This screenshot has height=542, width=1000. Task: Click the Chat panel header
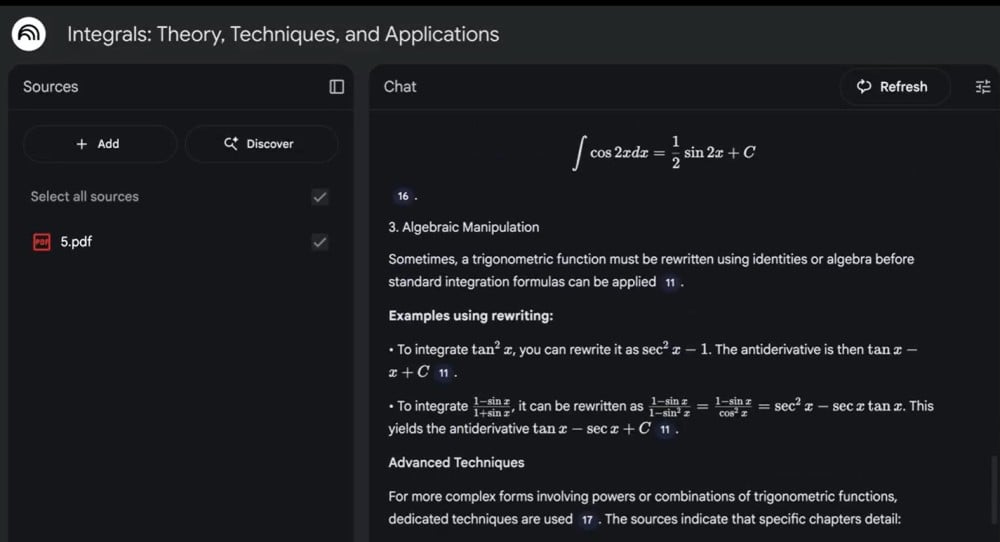click(x=400, y=87)
